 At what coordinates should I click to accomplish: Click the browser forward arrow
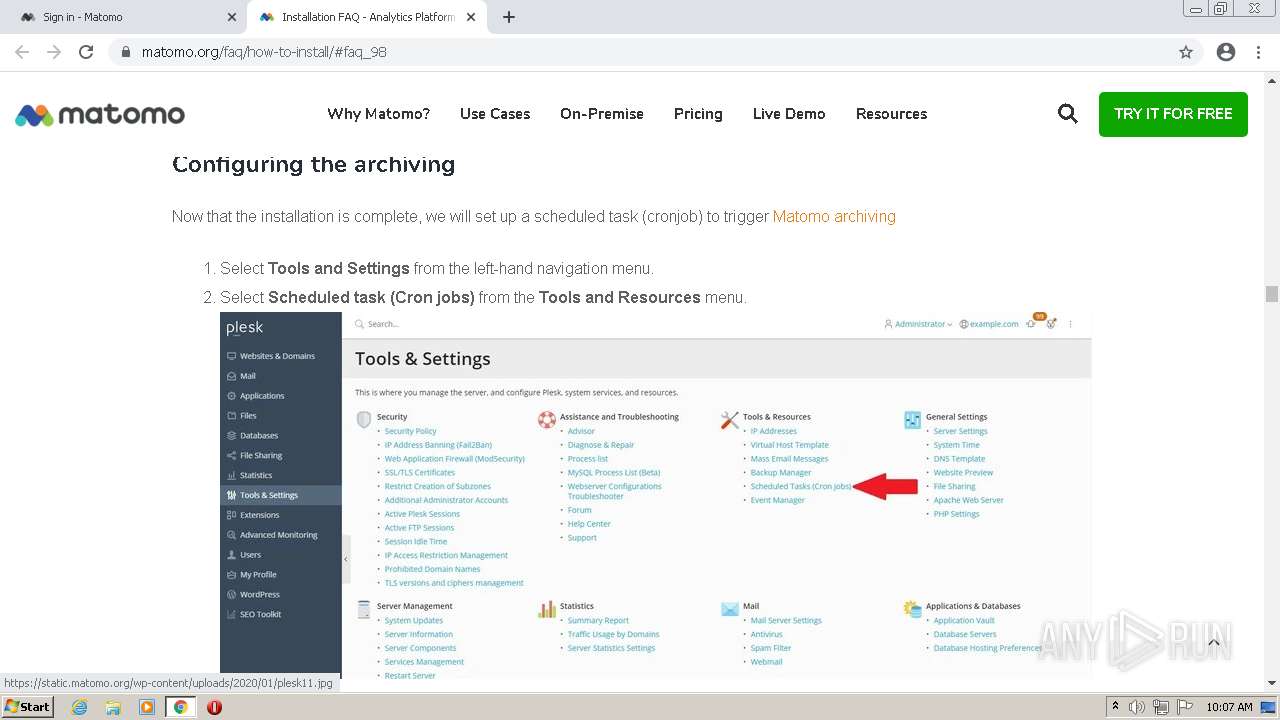click(54, 52)
